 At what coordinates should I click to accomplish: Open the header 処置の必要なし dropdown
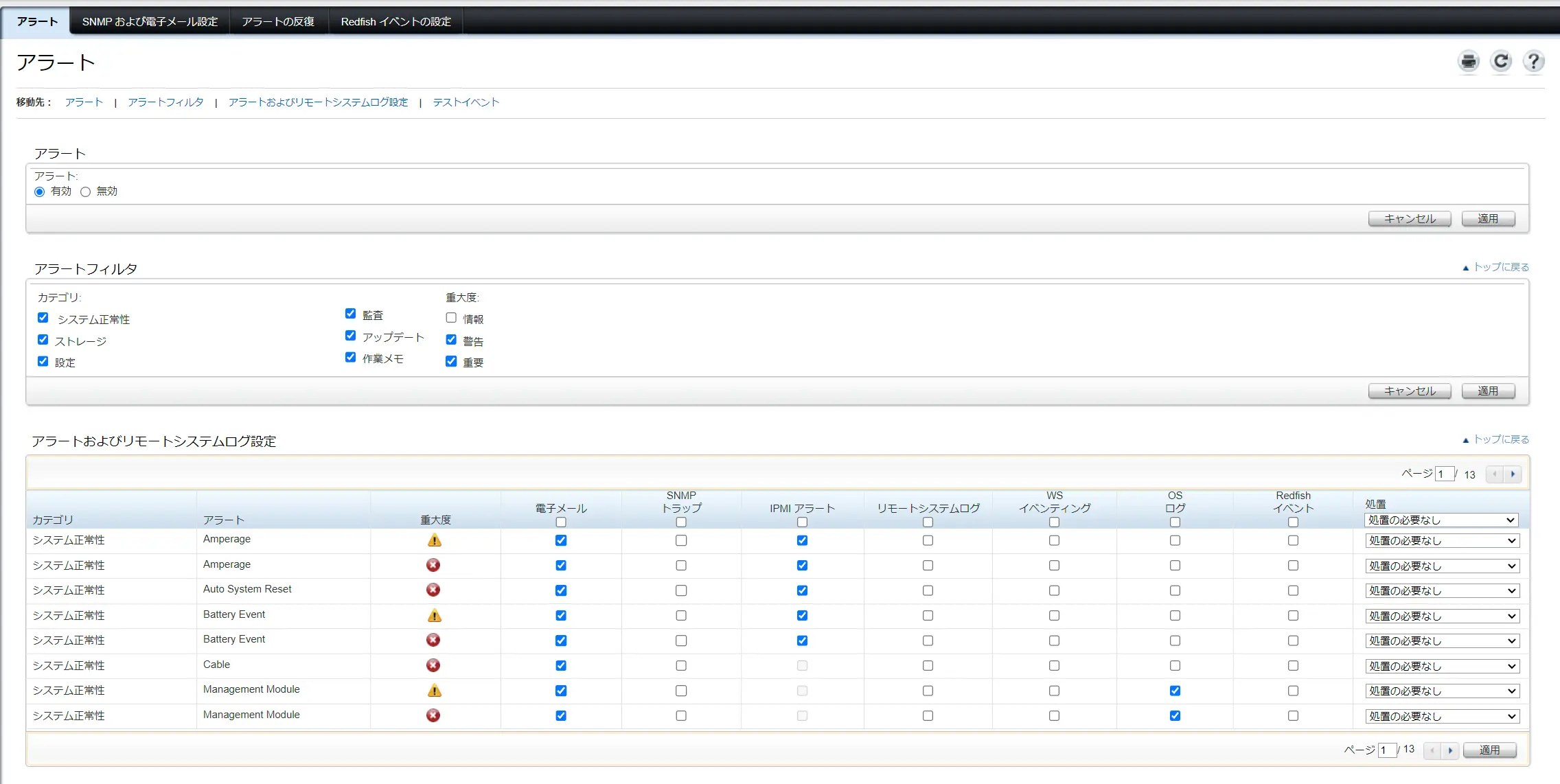click(x=1441, y=520)
